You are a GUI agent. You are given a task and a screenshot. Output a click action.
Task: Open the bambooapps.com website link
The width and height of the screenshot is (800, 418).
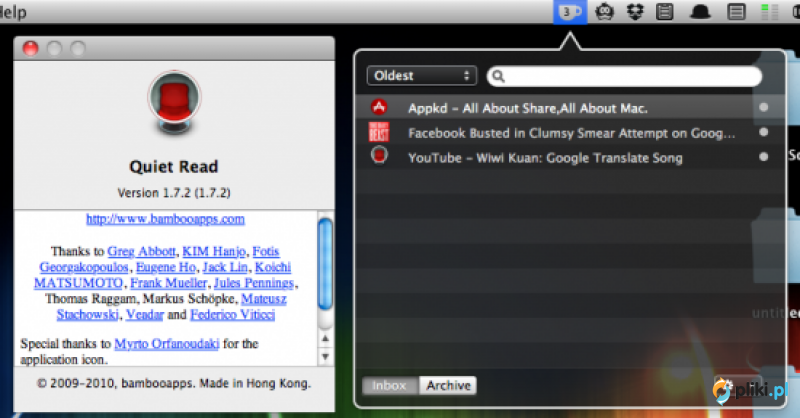(165, 219)
